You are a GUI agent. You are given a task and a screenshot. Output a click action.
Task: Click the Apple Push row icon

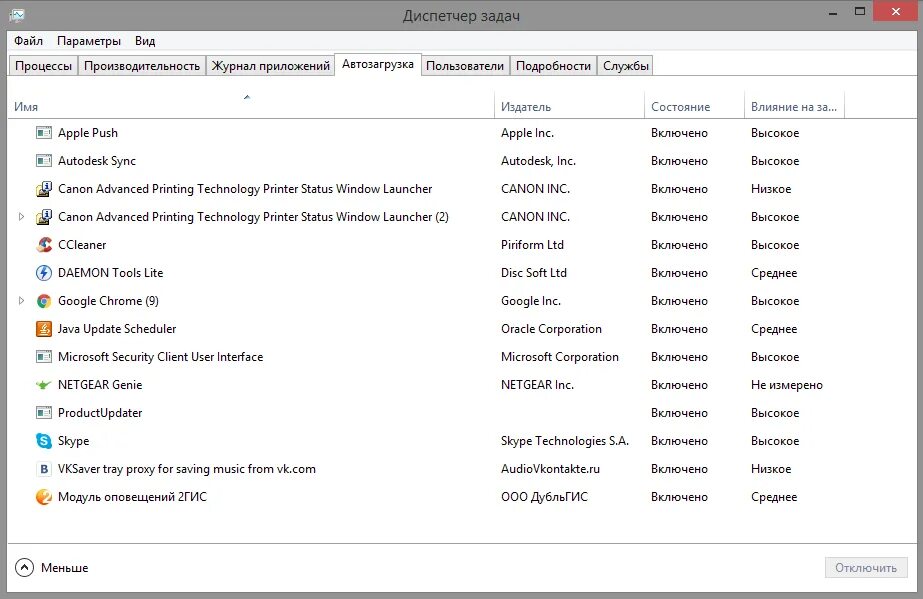click(44, 133)
